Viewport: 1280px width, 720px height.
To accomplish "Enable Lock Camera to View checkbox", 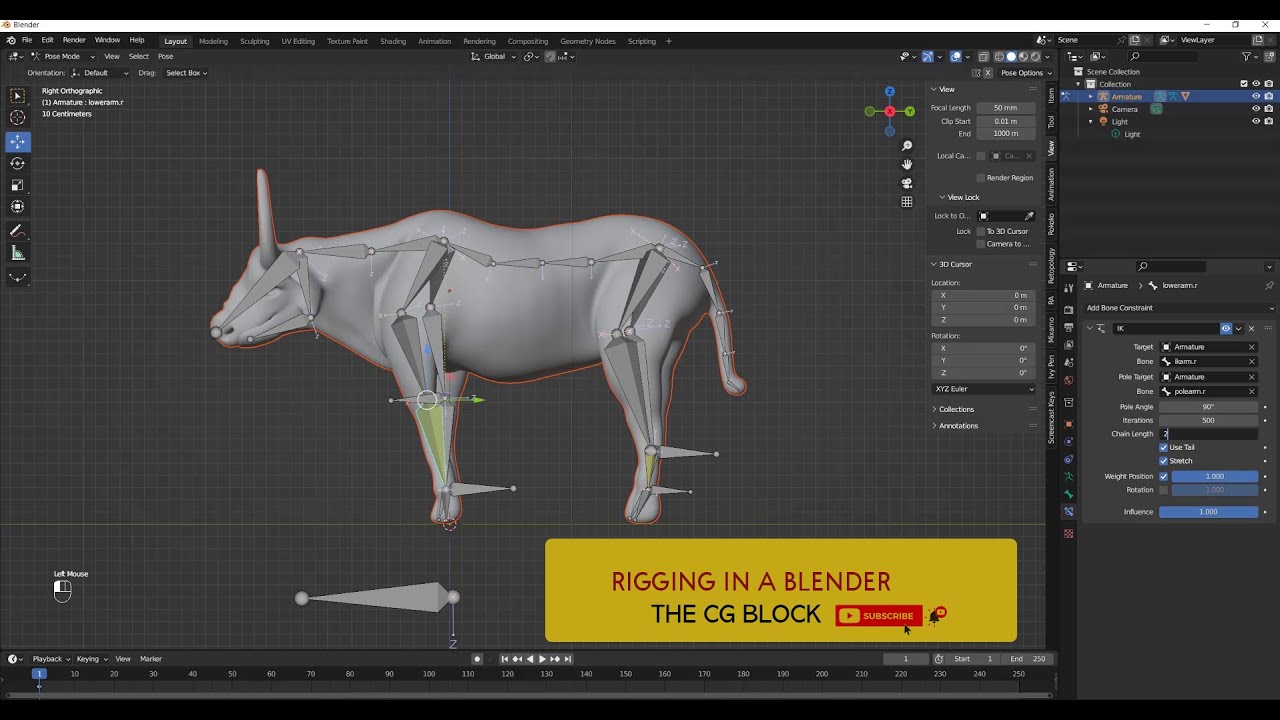I will [981, 244].
